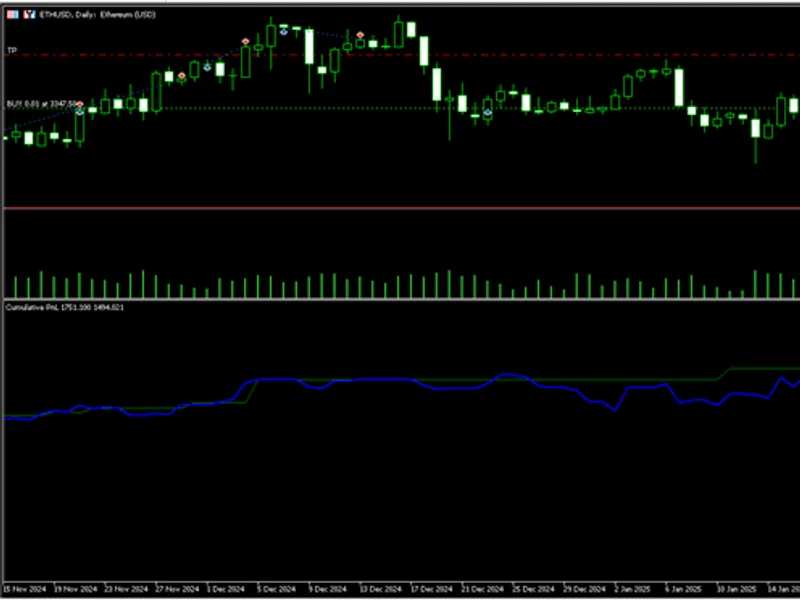This screenshot has height=600, width=800.
Task: Click the 19 Nov 2024 date label
Action: 76,589
